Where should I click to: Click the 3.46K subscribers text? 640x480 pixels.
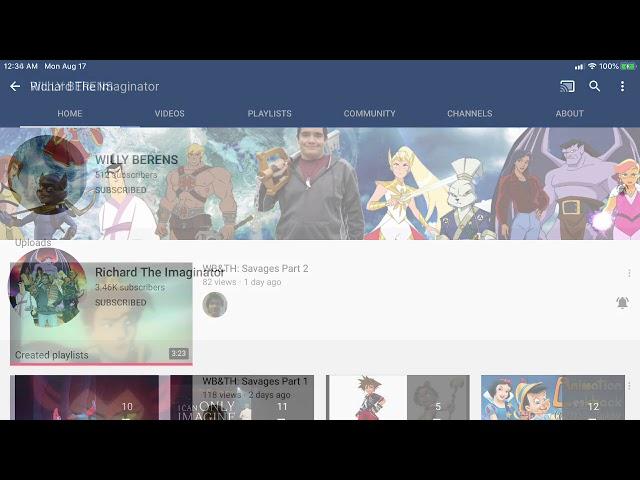point(130,287)
